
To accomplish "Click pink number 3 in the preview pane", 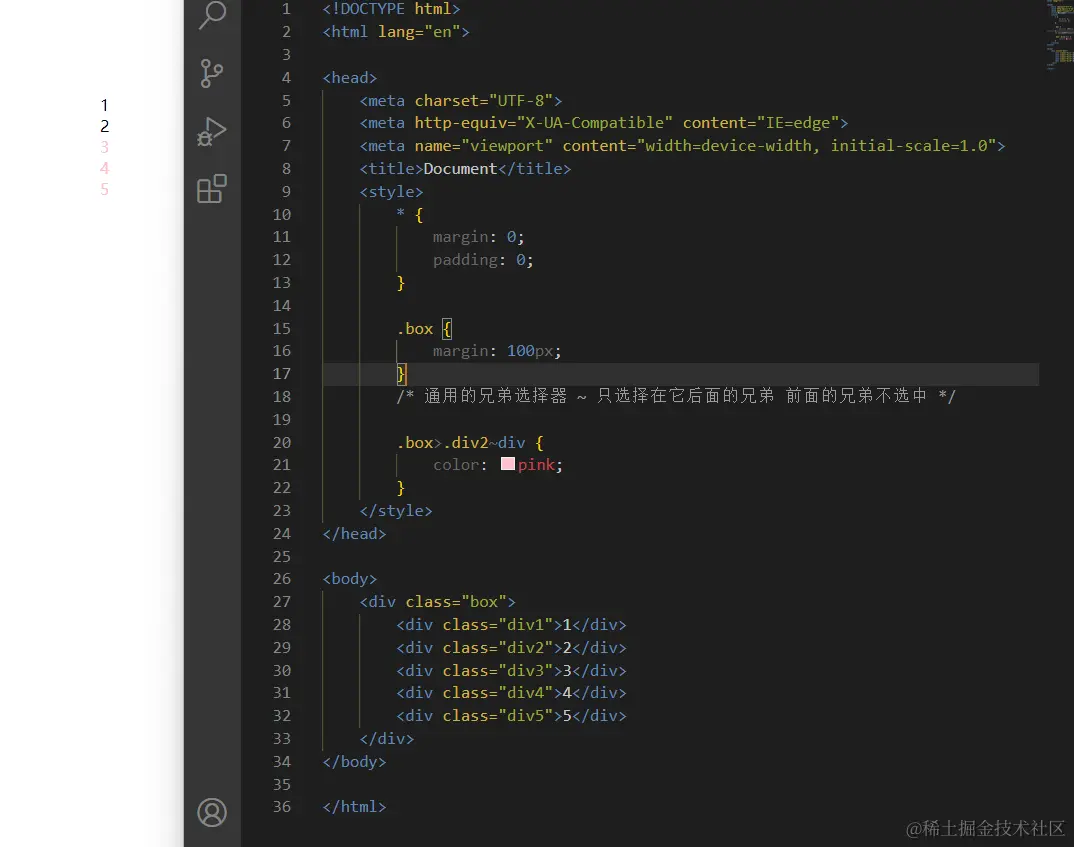I will (104, 147).
